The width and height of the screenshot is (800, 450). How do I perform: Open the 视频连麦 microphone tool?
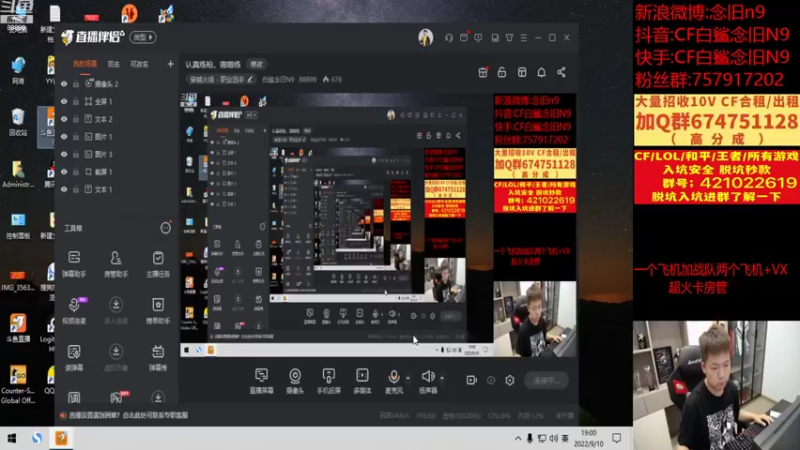point(74,310)
